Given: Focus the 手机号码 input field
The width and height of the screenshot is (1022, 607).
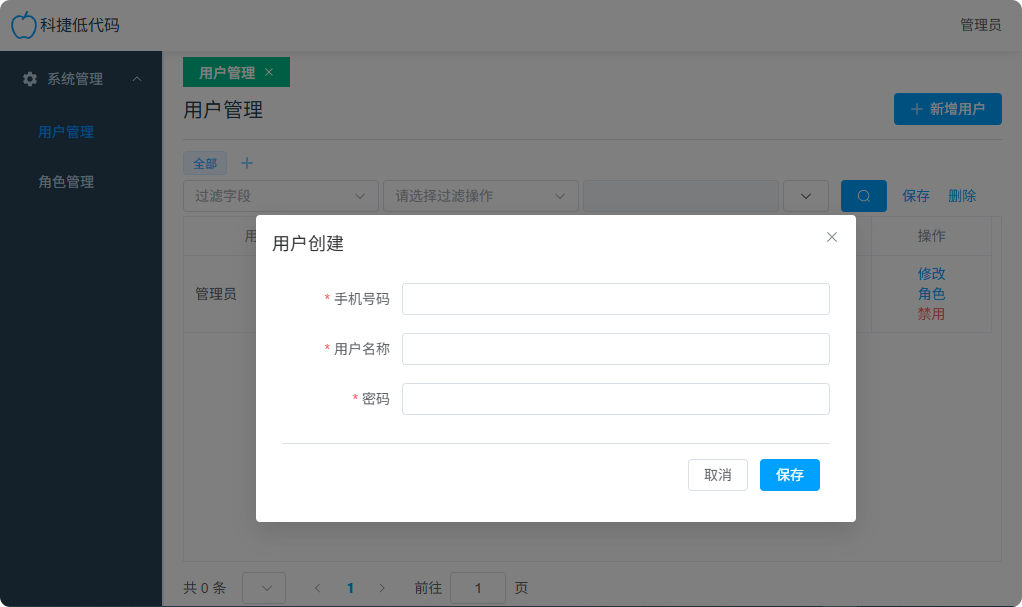Looking at the screenshot, I should click(615, 299).
